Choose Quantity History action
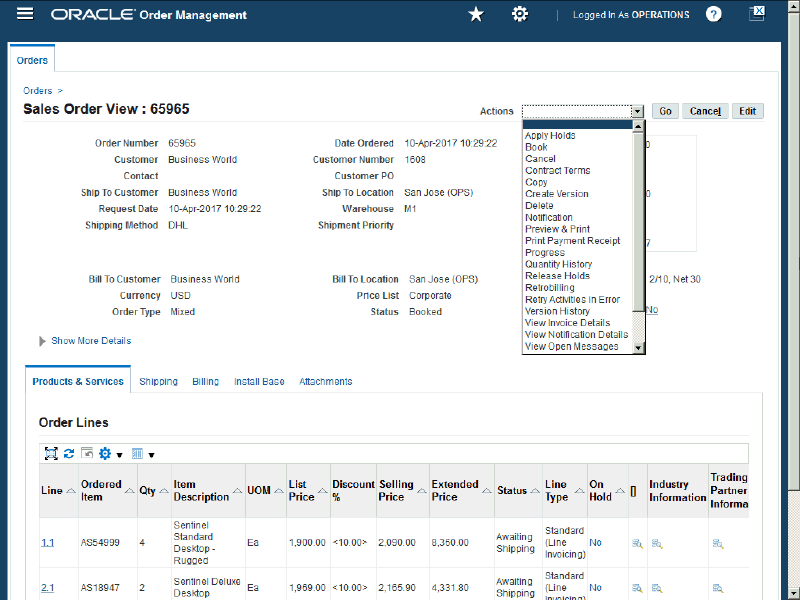Screen dimensions: 800x600 (559, 265)
